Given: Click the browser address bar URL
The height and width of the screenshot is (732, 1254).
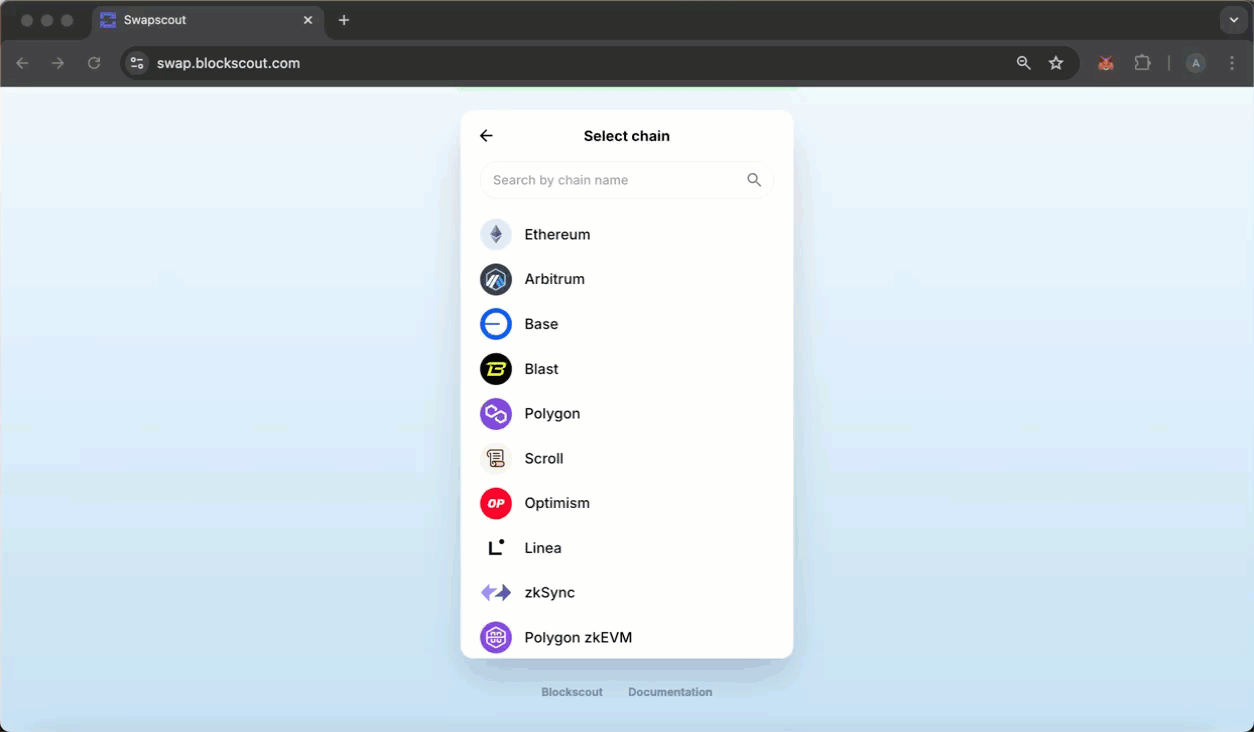Looking at the screenshot, I should point(228,63).
